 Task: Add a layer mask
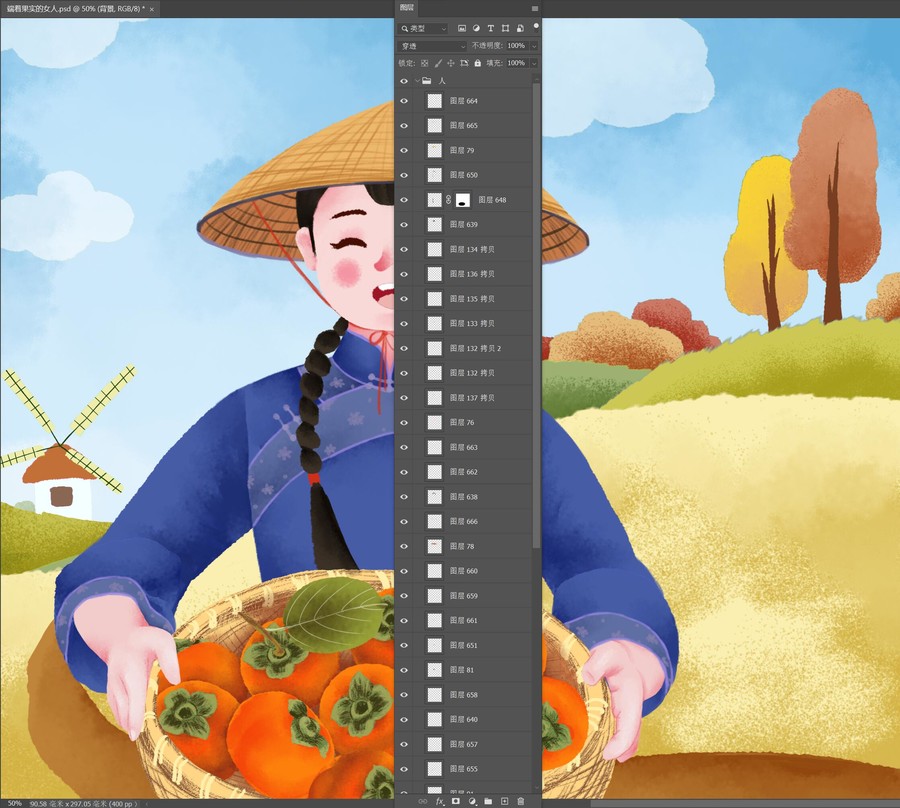point(456,801)
